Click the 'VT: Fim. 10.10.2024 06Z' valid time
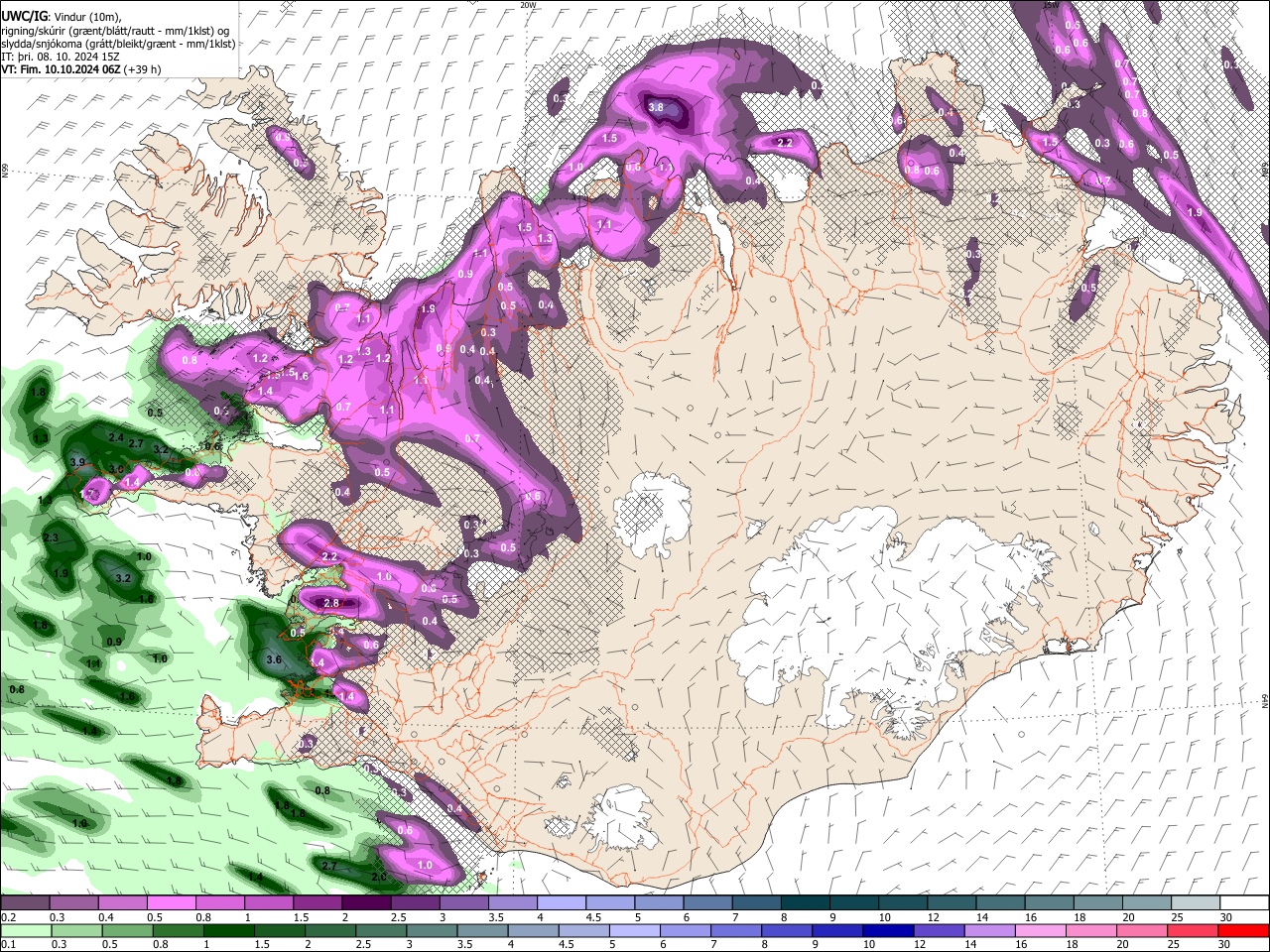1270x952 pixels. tap(61, 69)
